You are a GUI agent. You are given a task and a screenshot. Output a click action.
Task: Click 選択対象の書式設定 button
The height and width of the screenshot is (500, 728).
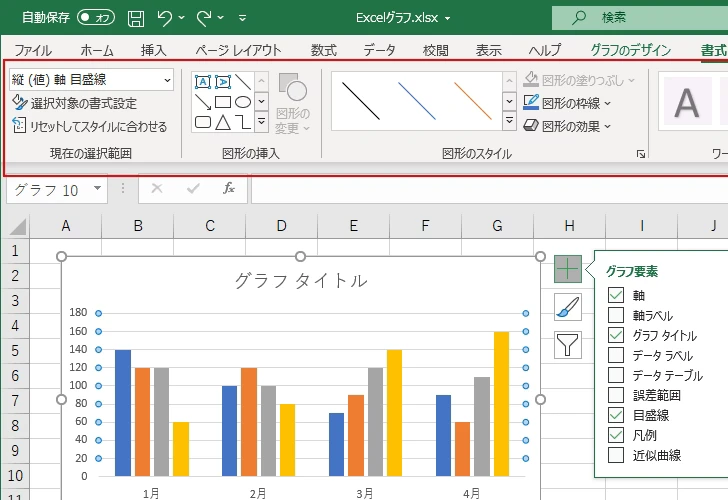pos(75,103)
